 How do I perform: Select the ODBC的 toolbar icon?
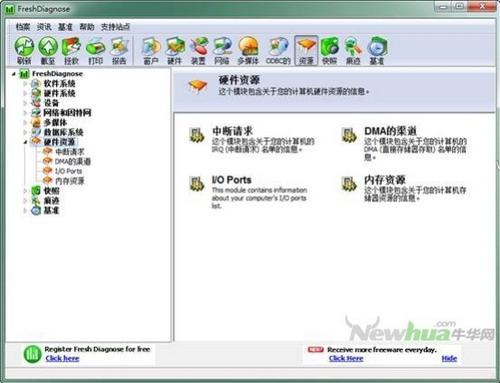(x=278, y=51)
